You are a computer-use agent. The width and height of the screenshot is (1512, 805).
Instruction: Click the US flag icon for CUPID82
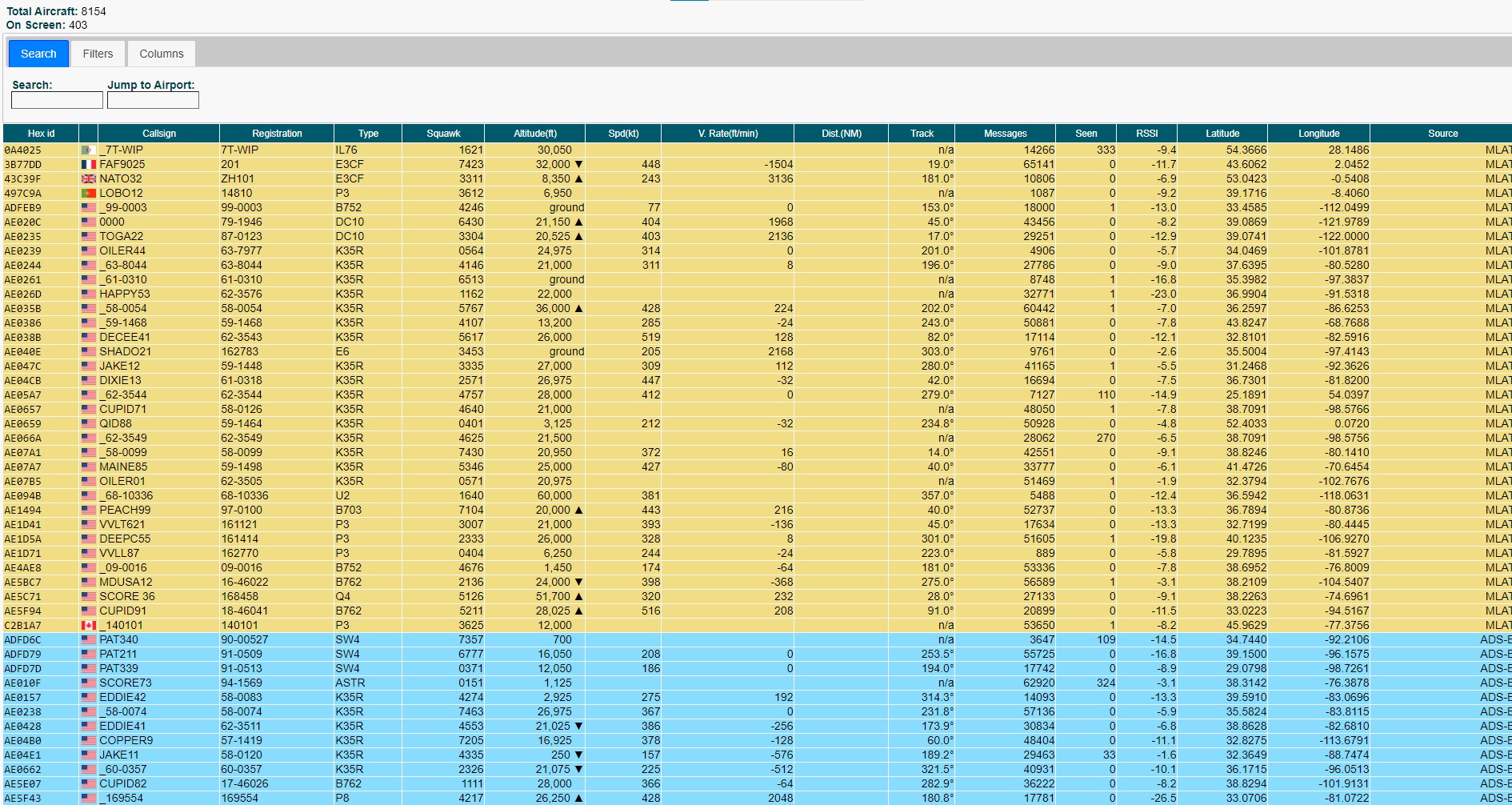coord(88,784)
